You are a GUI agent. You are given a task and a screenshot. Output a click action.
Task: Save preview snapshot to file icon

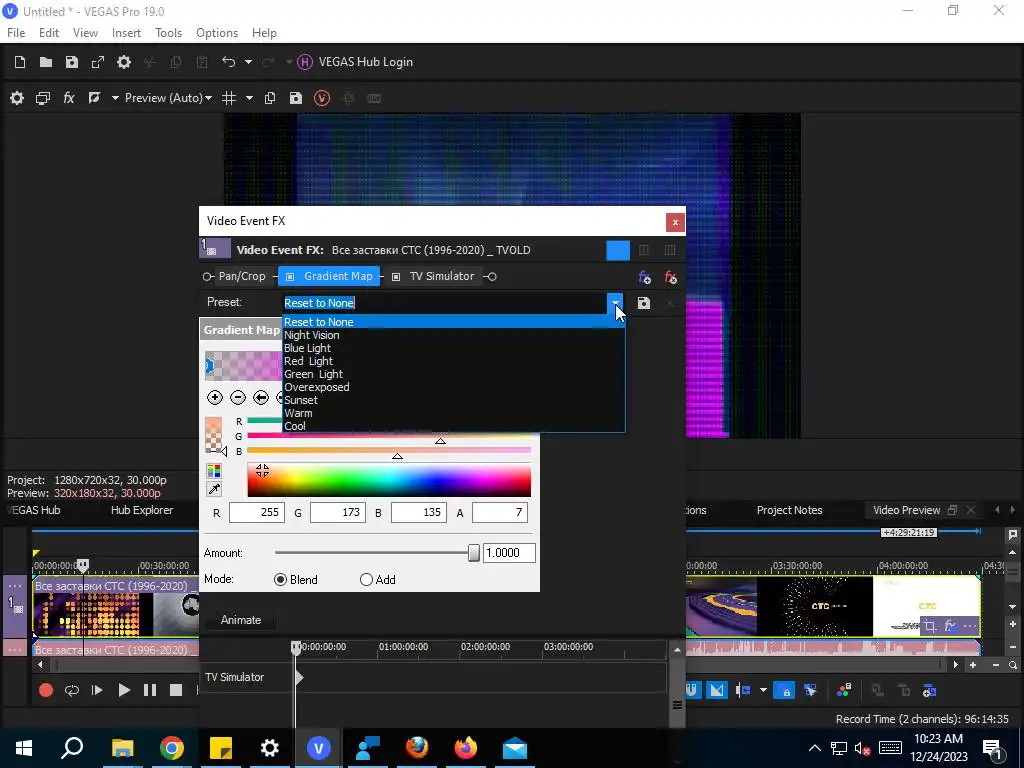296,98
